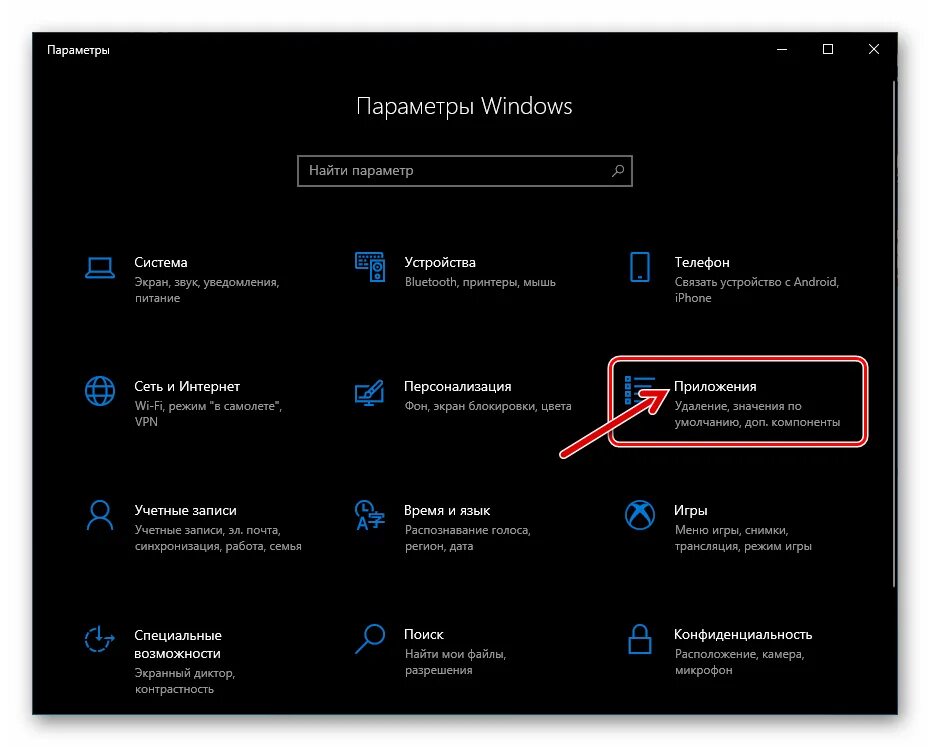Click the search magnifier in Найти параметр

pos(617,171)
